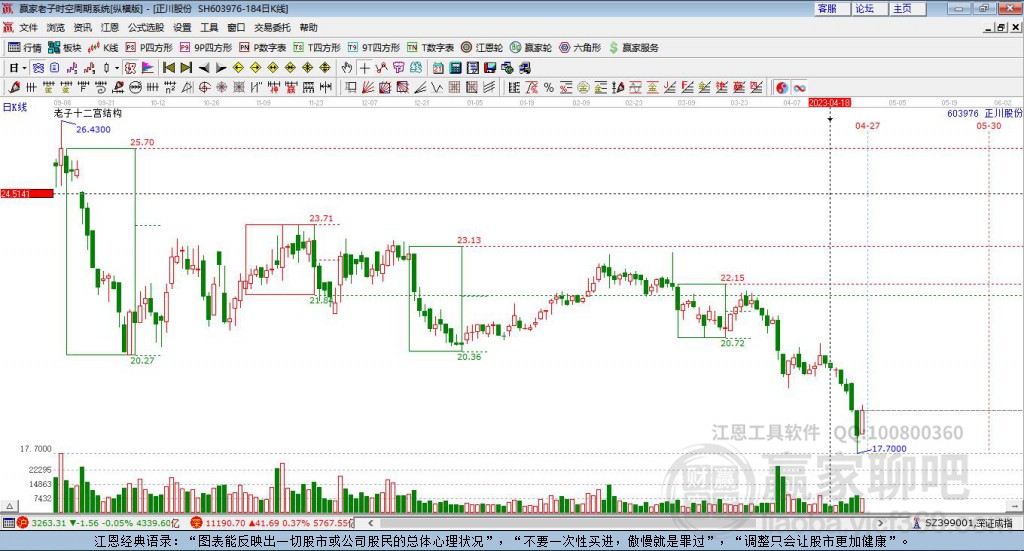The height and width of the screenshot is (551, 1024).
Task: Select the red target circle tool
Action: pos(204,87)
